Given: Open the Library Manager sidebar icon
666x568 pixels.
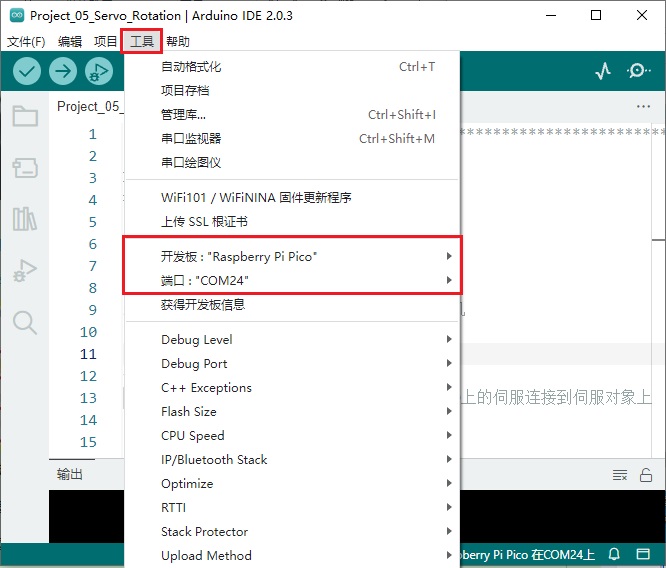Looking at the screenshot, I should tap(25, 219).
